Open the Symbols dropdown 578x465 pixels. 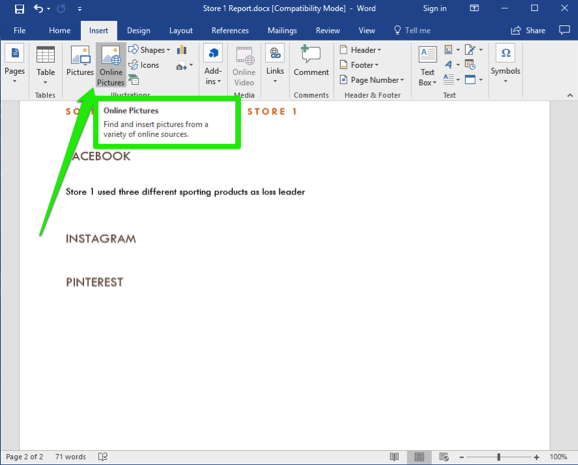coord(506,64)
